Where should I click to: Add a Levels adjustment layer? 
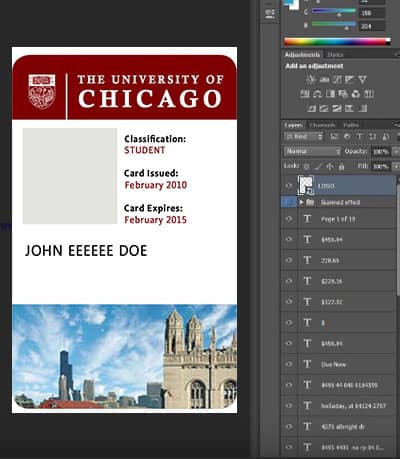(x=324, y=80)
